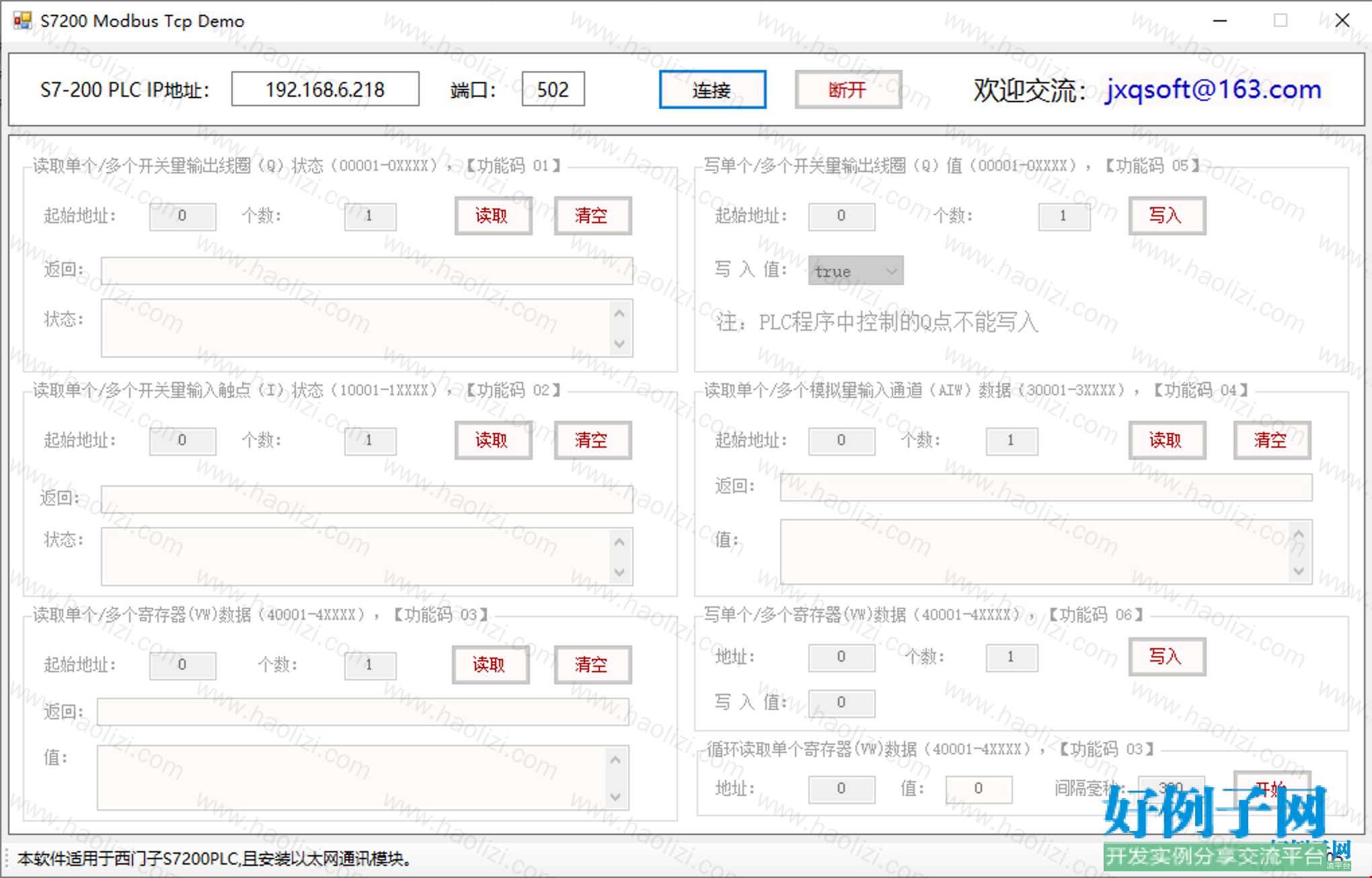Minimize the S7200 Modbus Tcp Demo window
The image size is (1372, 878).
1220,21
